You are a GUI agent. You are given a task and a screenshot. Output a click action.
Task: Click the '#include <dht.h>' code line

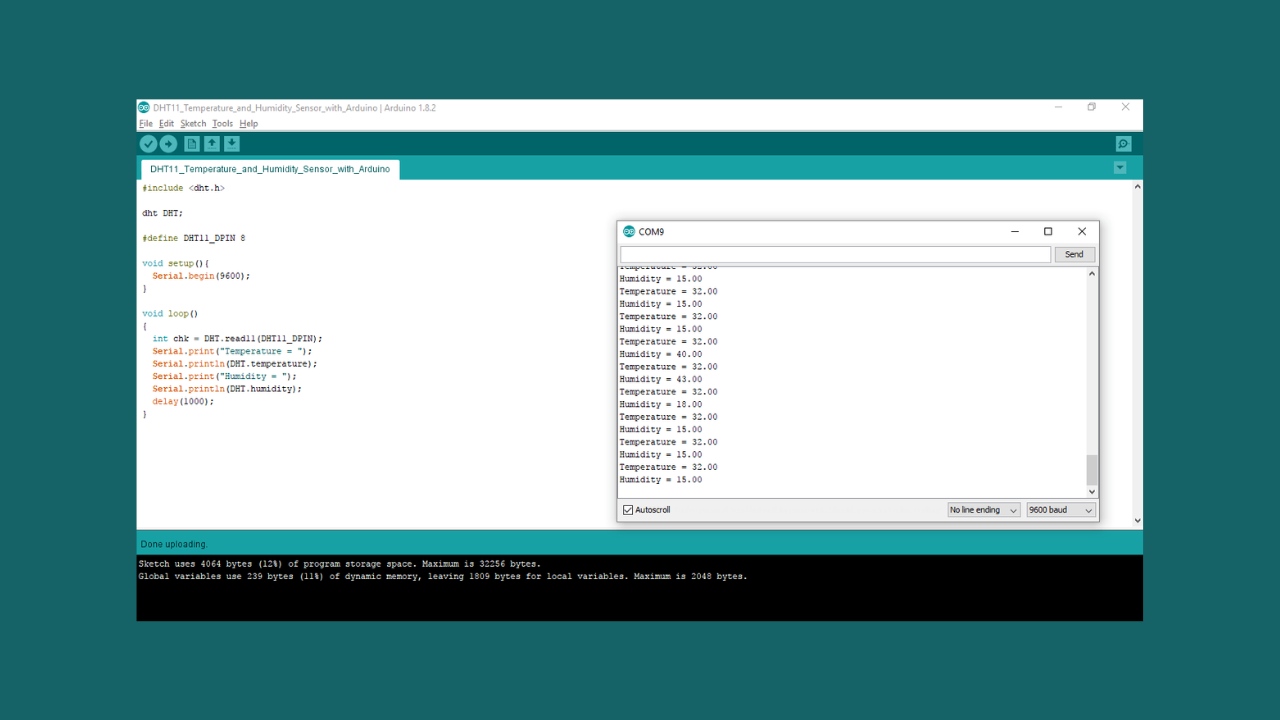pos(183,188)
